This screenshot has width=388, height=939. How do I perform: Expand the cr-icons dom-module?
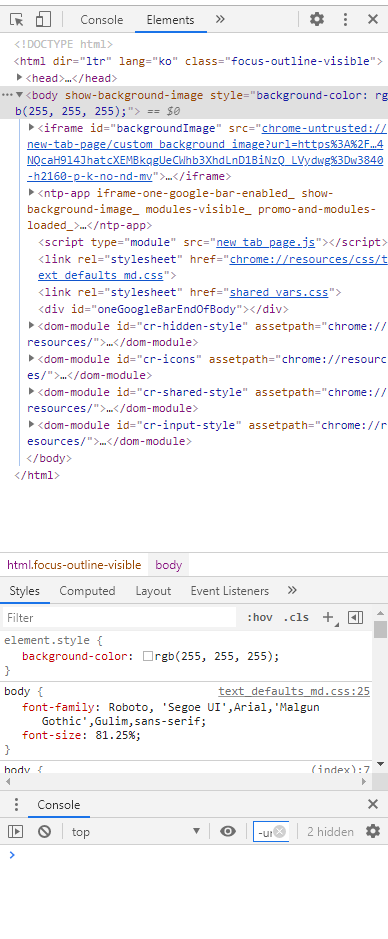tap(32, 359)
